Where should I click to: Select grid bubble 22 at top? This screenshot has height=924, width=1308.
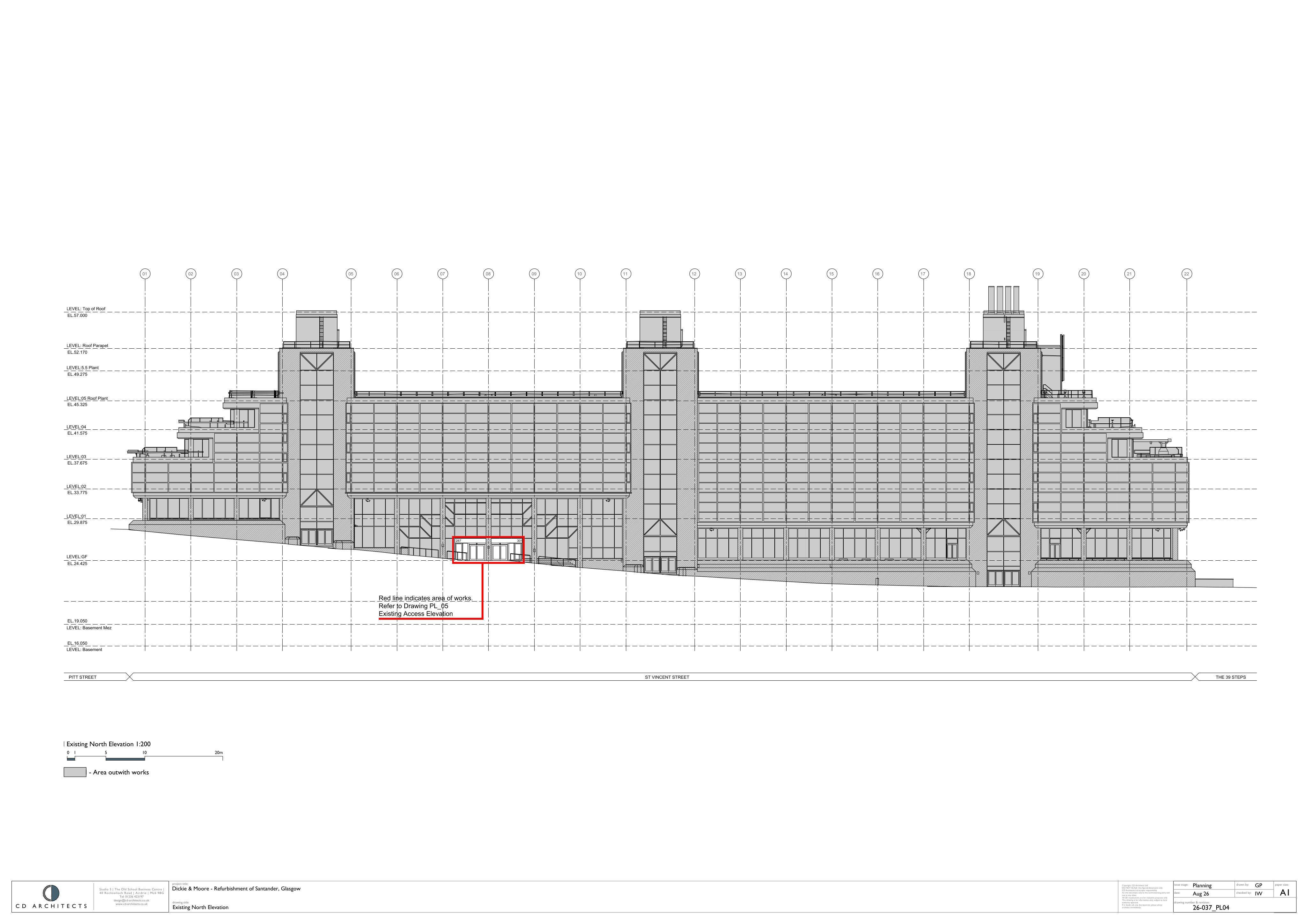1187,274
